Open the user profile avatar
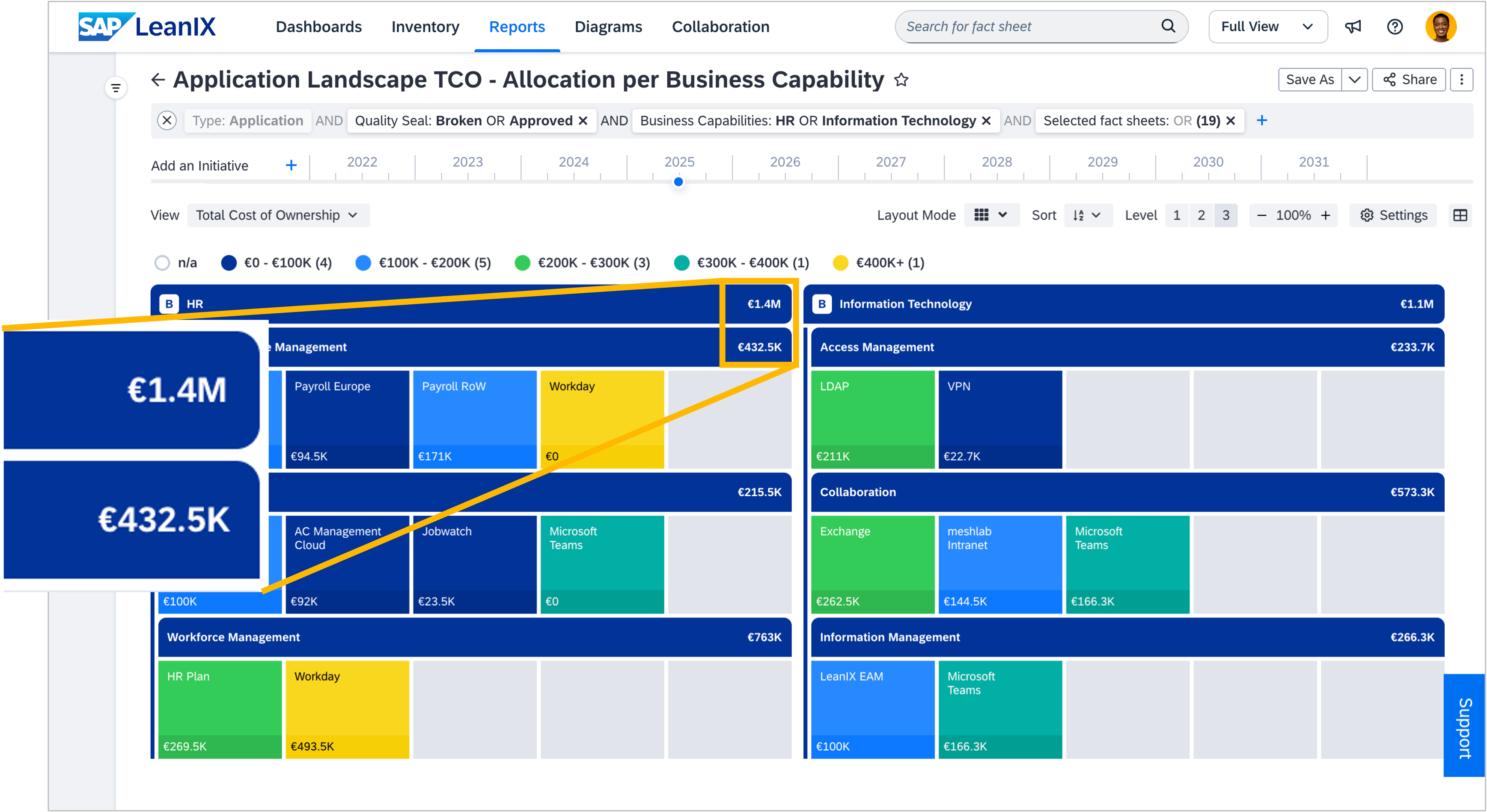This screenshot has height=812, width=1487. [x=1440, y=27]
